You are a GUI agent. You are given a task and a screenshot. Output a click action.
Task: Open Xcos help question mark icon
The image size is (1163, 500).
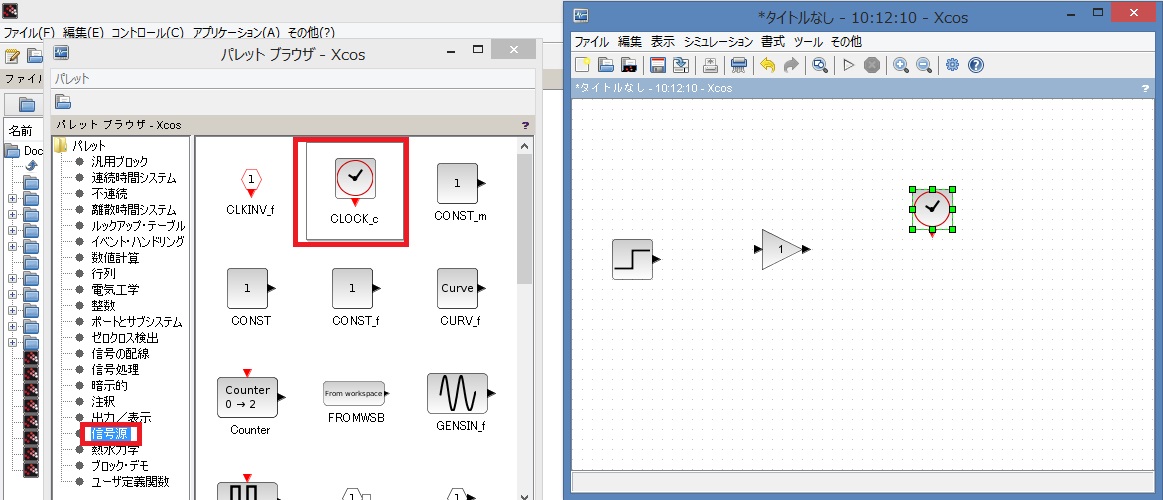(975, 65)
